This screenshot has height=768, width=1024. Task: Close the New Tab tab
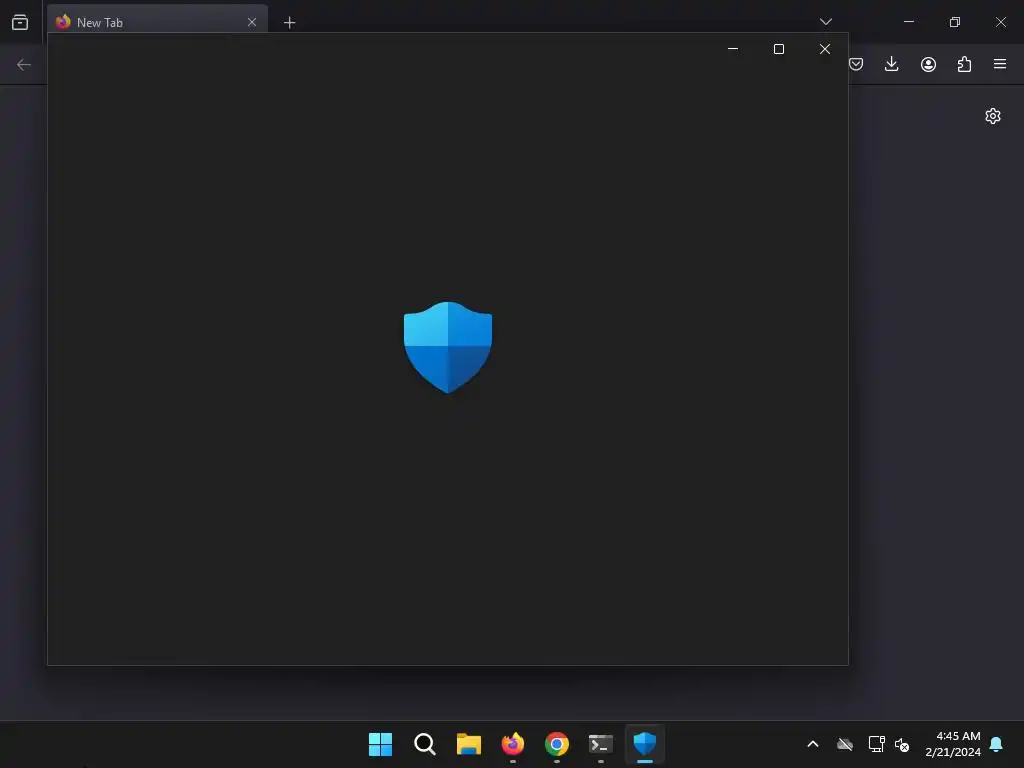point(251,22)
